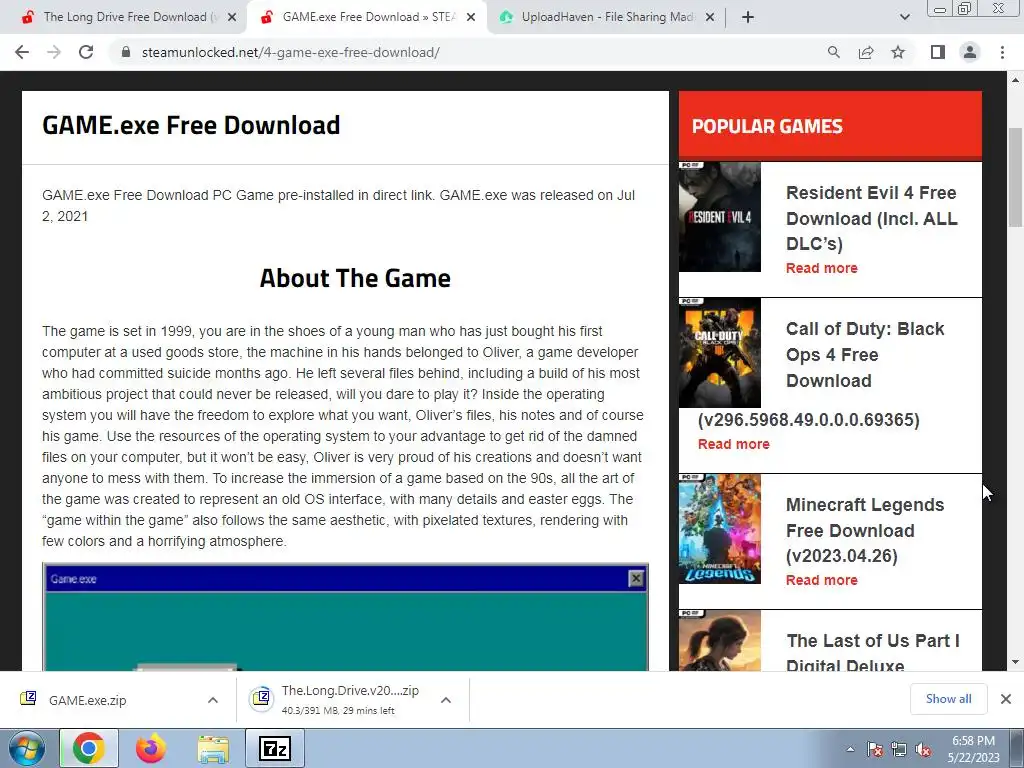Click the About The Game heading
The image size is (1024, 768).
tap(355, 278)
